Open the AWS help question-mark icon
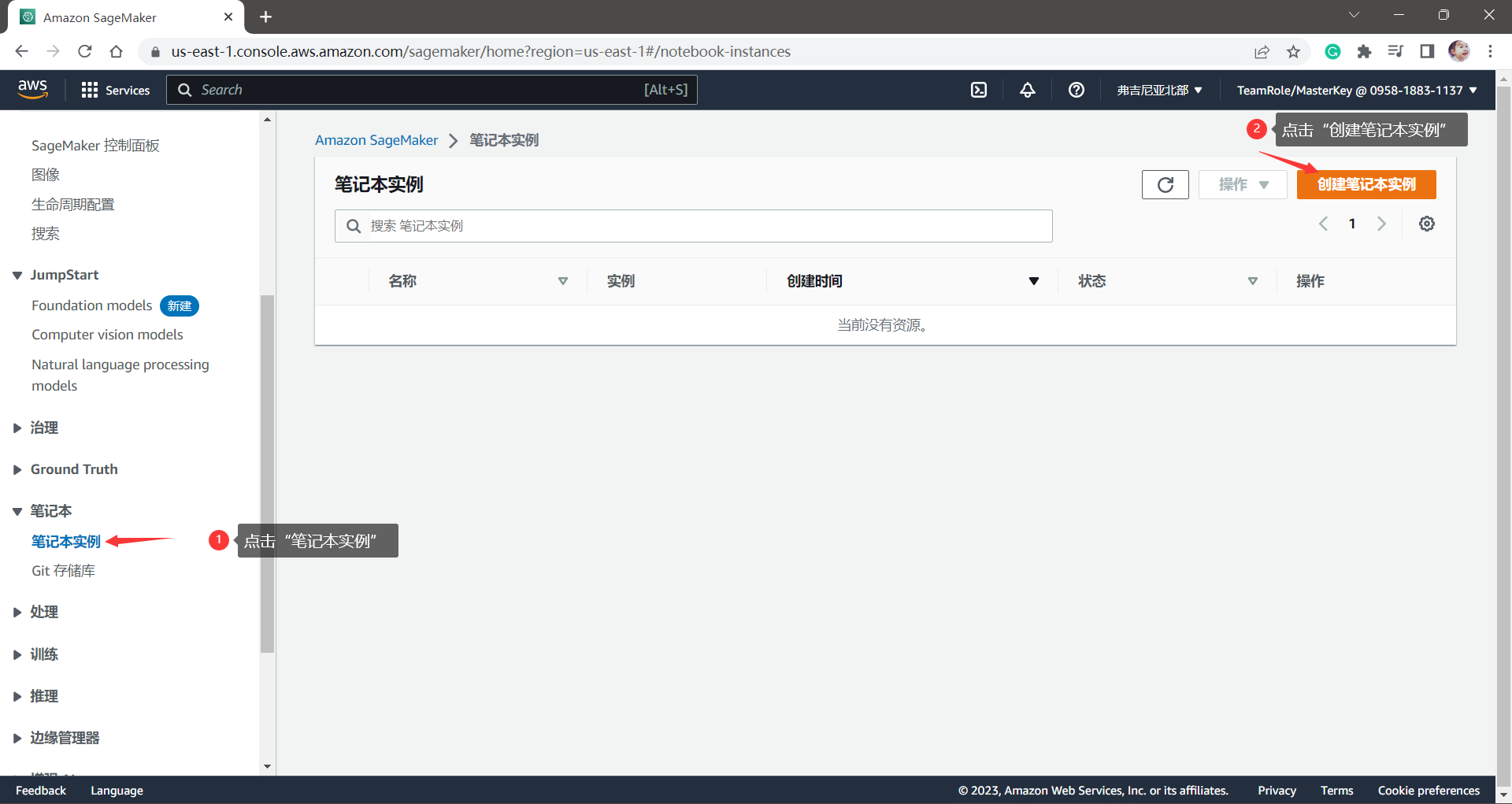Screen dimensions: 1512x804 point(1076,90)
